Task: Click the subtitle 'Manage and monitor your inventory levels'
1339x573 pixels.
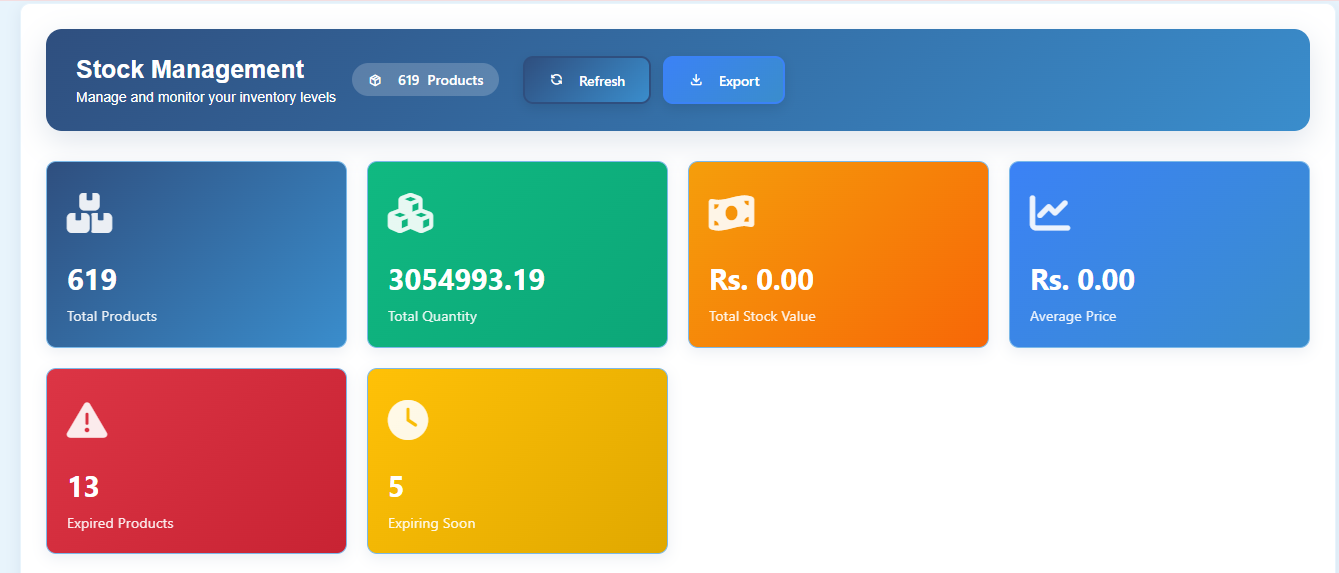Action: coord(206,98)
